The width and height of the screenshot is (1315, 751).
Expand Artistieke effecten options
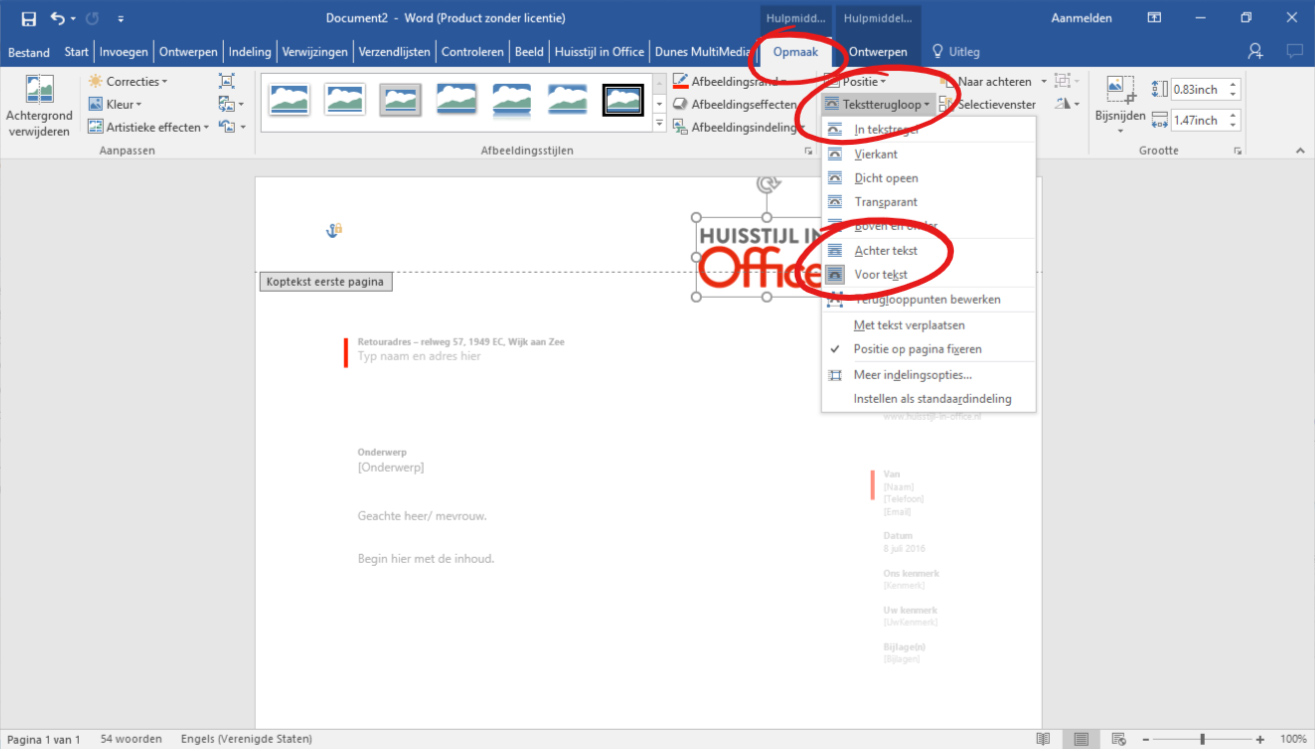click(148, 127)
